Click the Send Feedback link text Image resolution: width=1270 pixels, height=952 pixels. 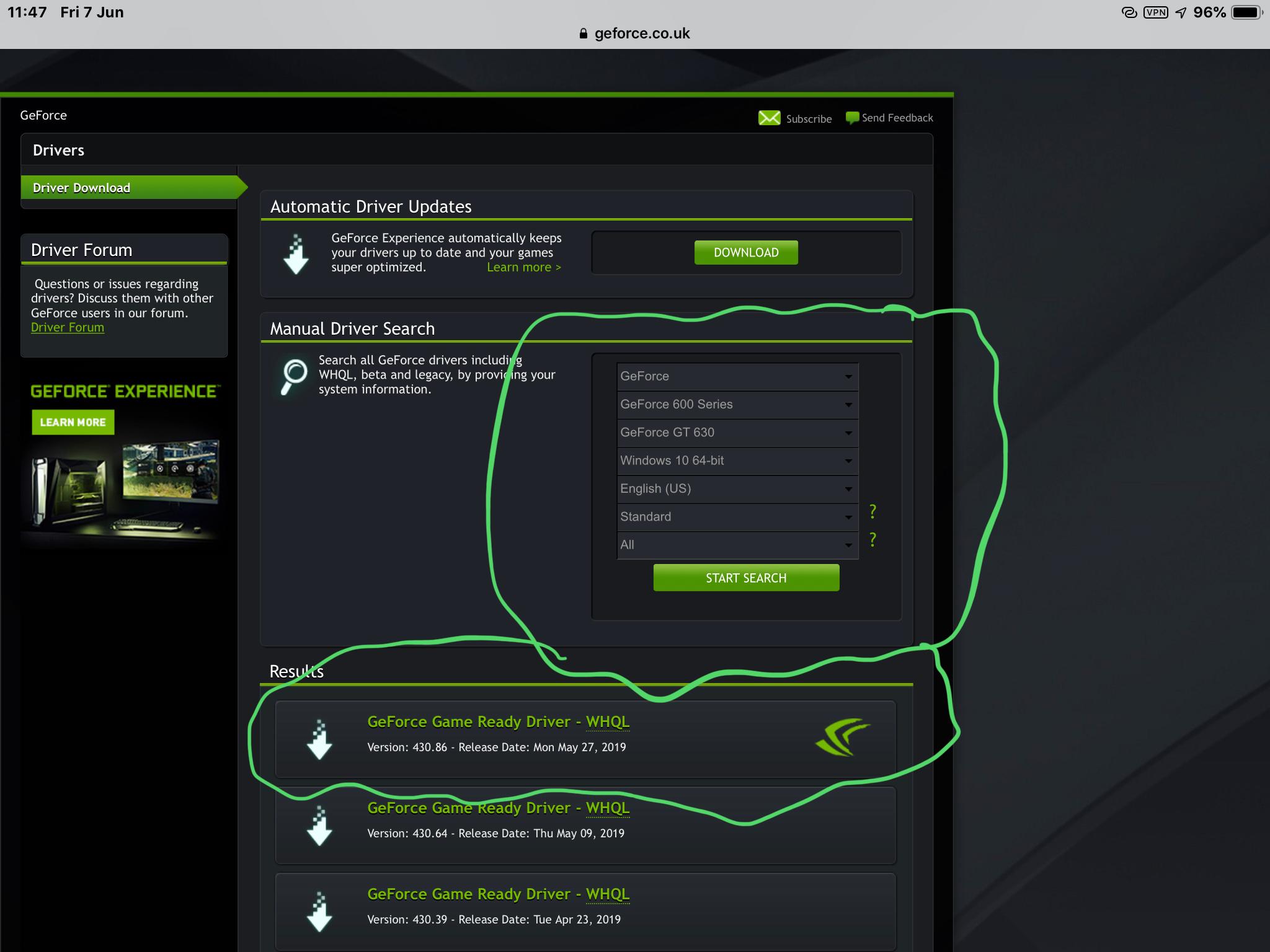[897, 118]
